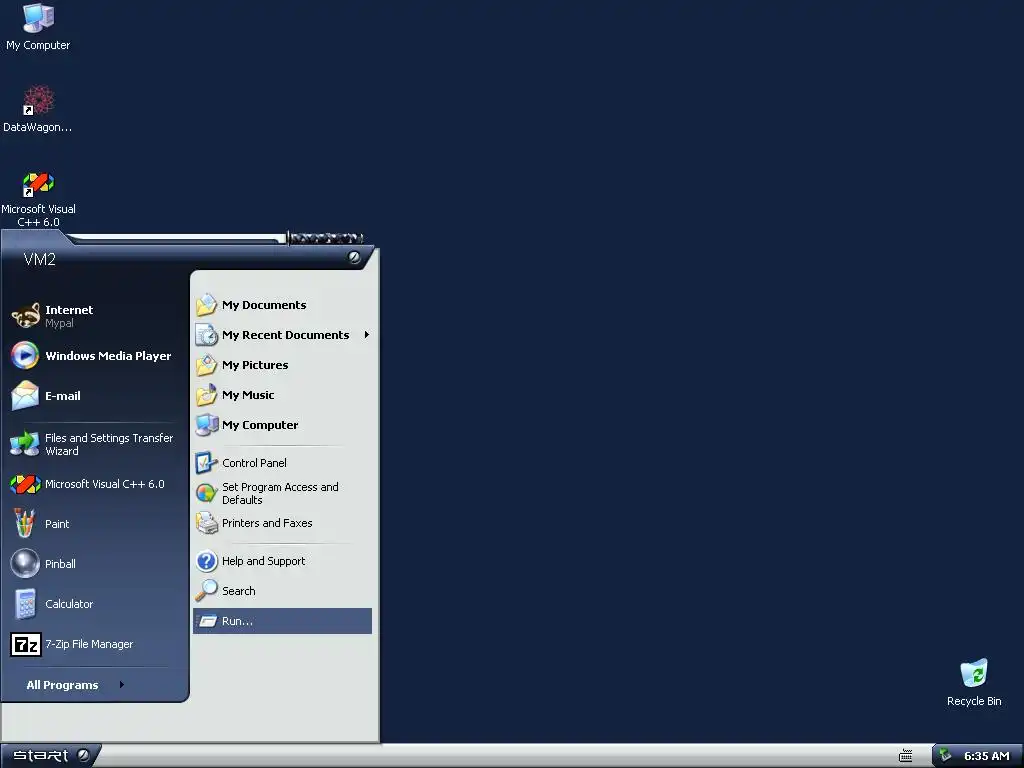
Task: Click the round icon on Start menu header
Action: [354, 257]
